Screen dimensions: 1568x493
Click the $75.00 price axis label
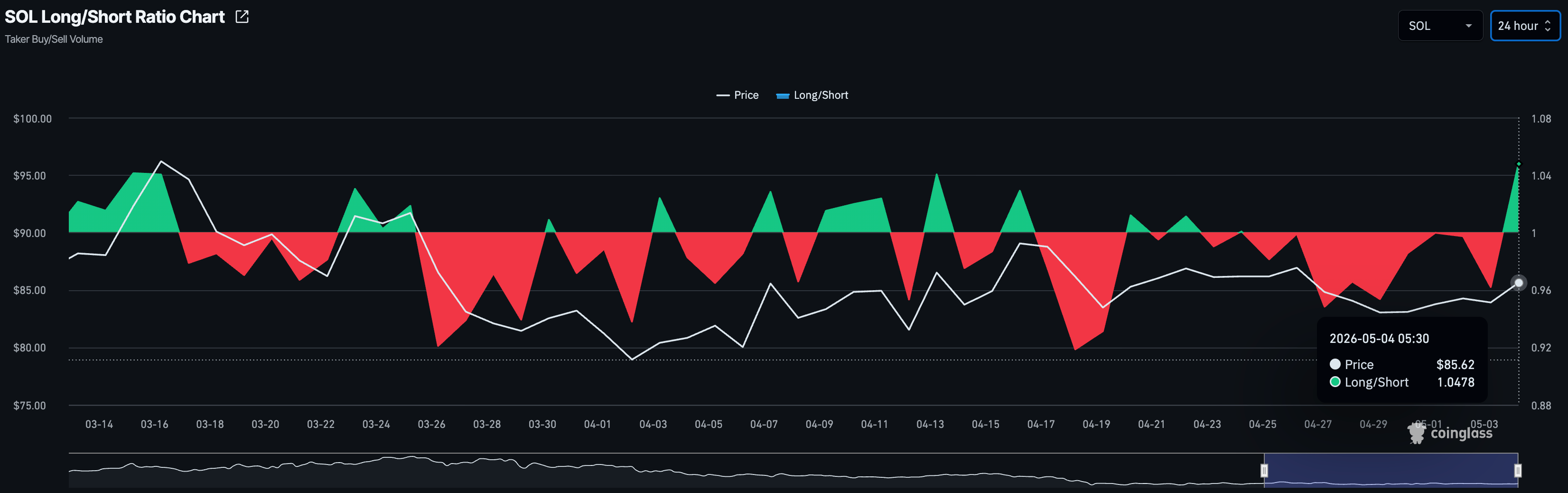tap(30, 405)
